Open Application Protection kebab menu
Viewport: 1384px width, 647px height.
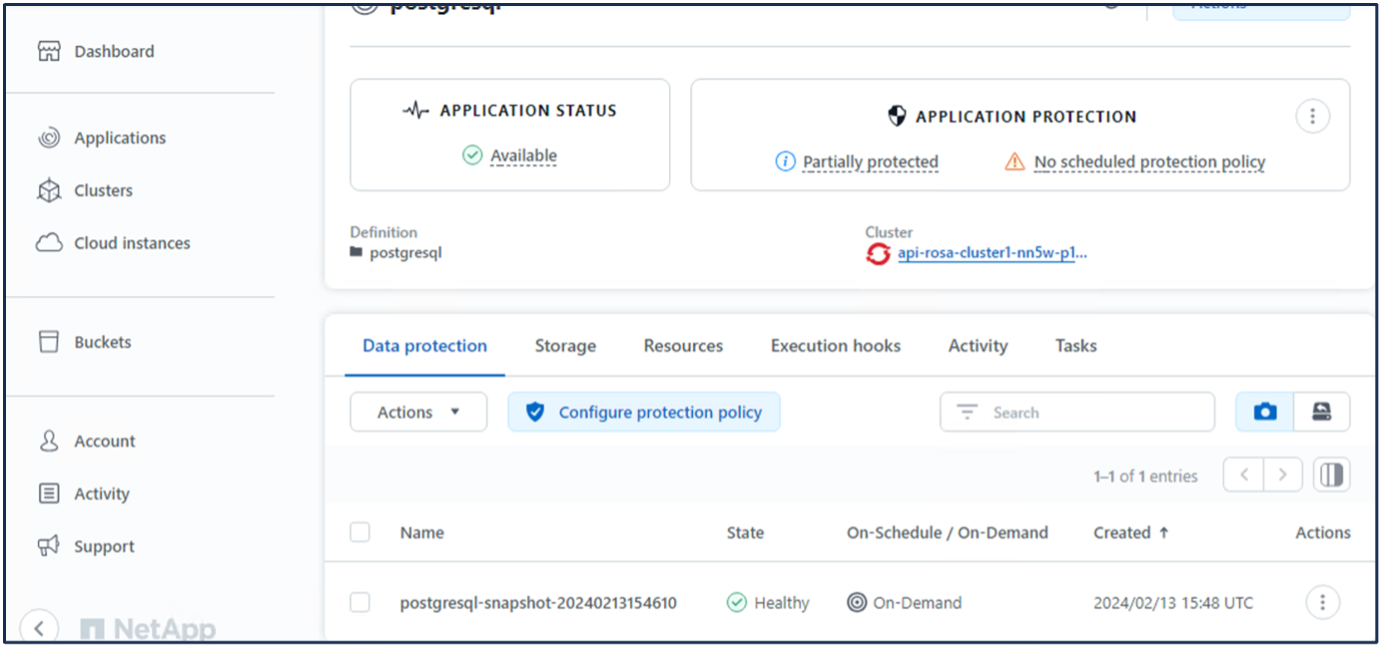pos(1312,116)
